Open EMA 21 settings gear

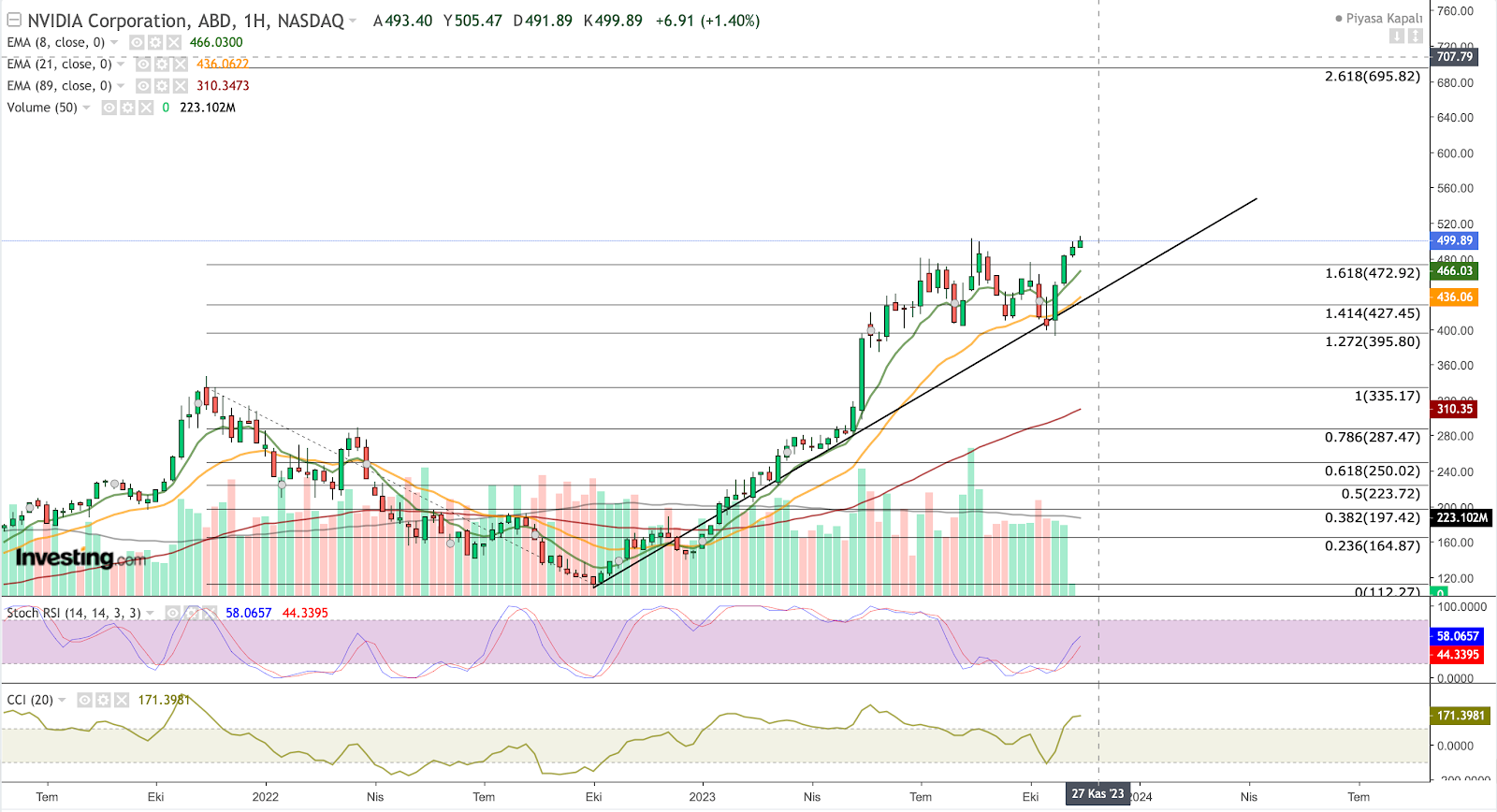[162, 64]
